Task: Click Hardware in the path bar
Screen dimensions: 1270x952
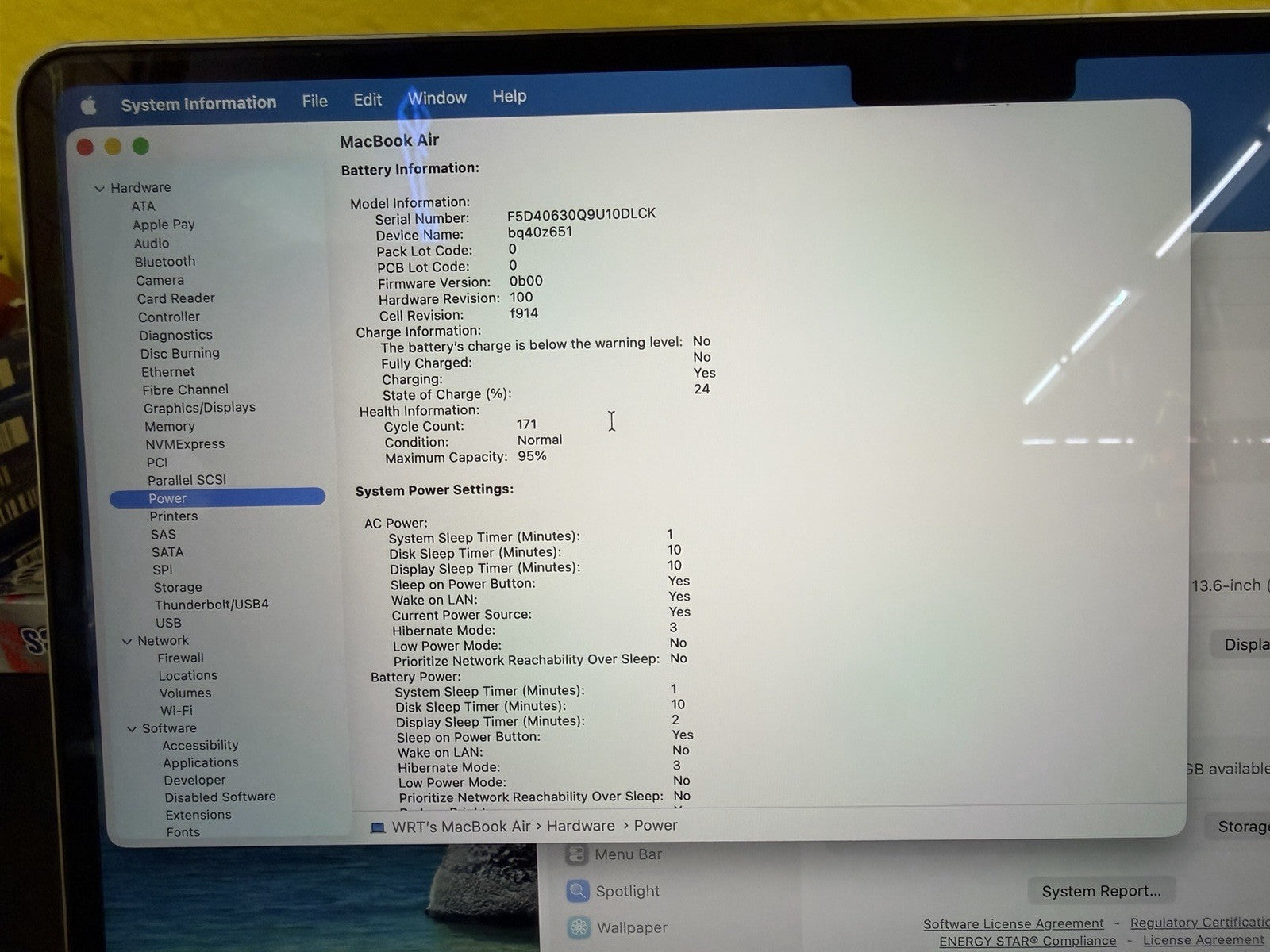Action: point(580,827)
